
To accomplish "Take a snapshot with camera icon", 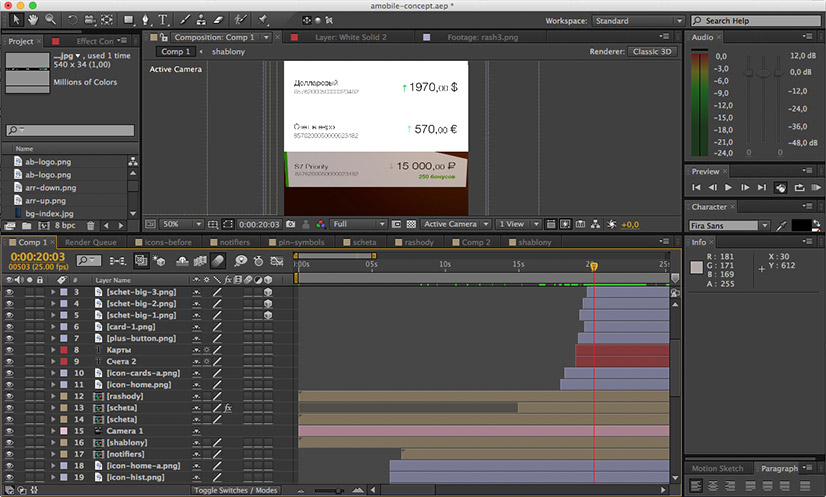I will coord(291,224).
